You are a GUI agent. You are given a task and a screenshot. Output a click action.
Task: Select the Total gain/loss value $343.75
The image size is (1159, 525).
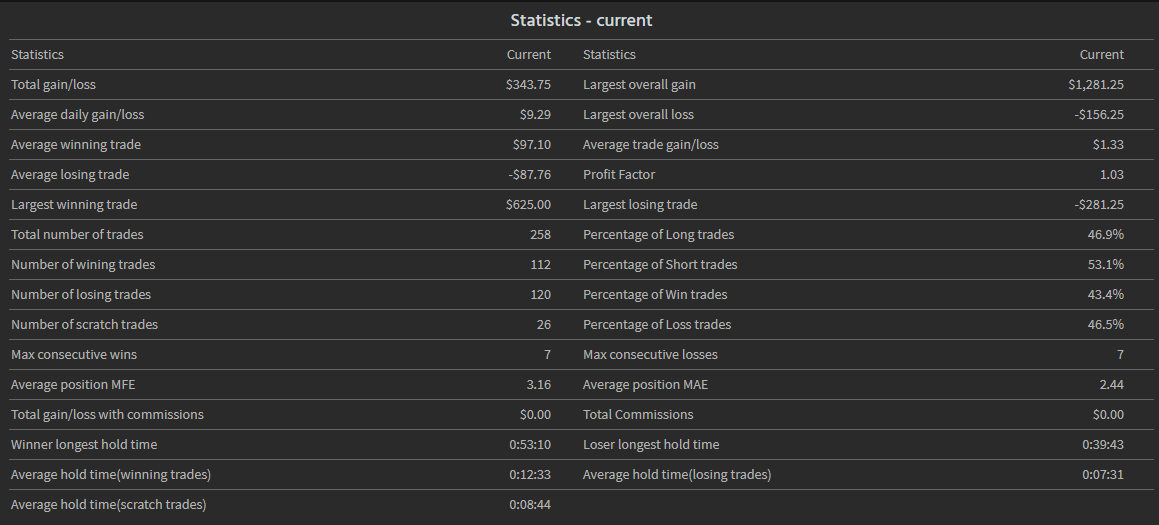[528, 85]
